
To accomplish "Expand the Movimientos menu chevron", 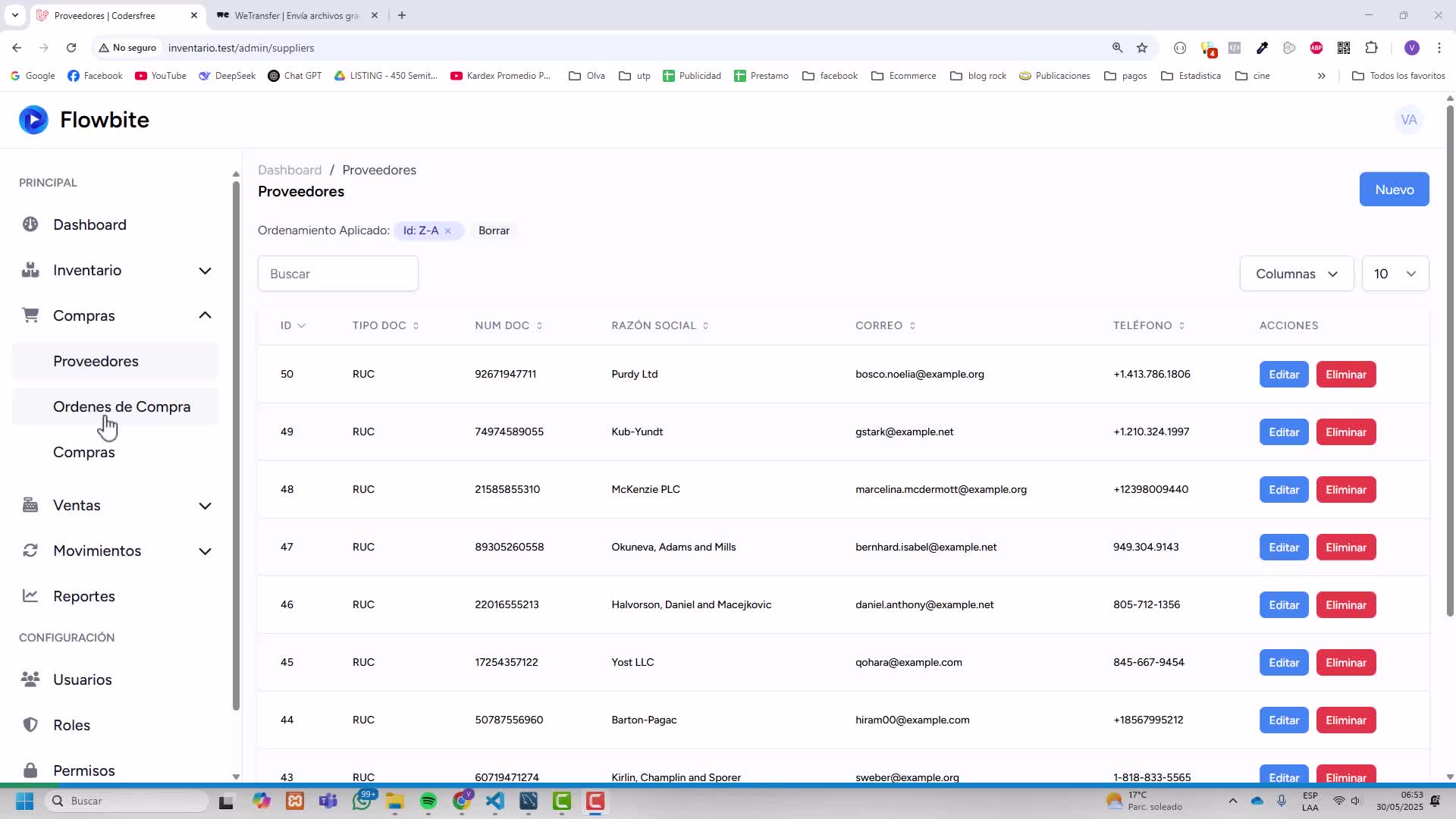I will click(x=205, y=551).
